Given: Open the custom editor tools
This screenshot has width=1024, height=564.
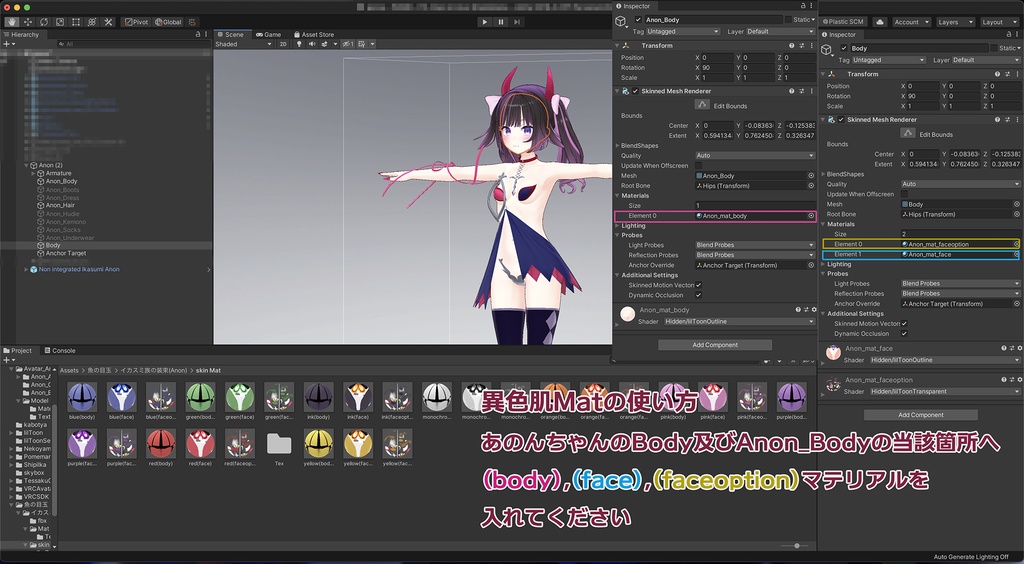Looking at the screenshot, I should [108, 22].
